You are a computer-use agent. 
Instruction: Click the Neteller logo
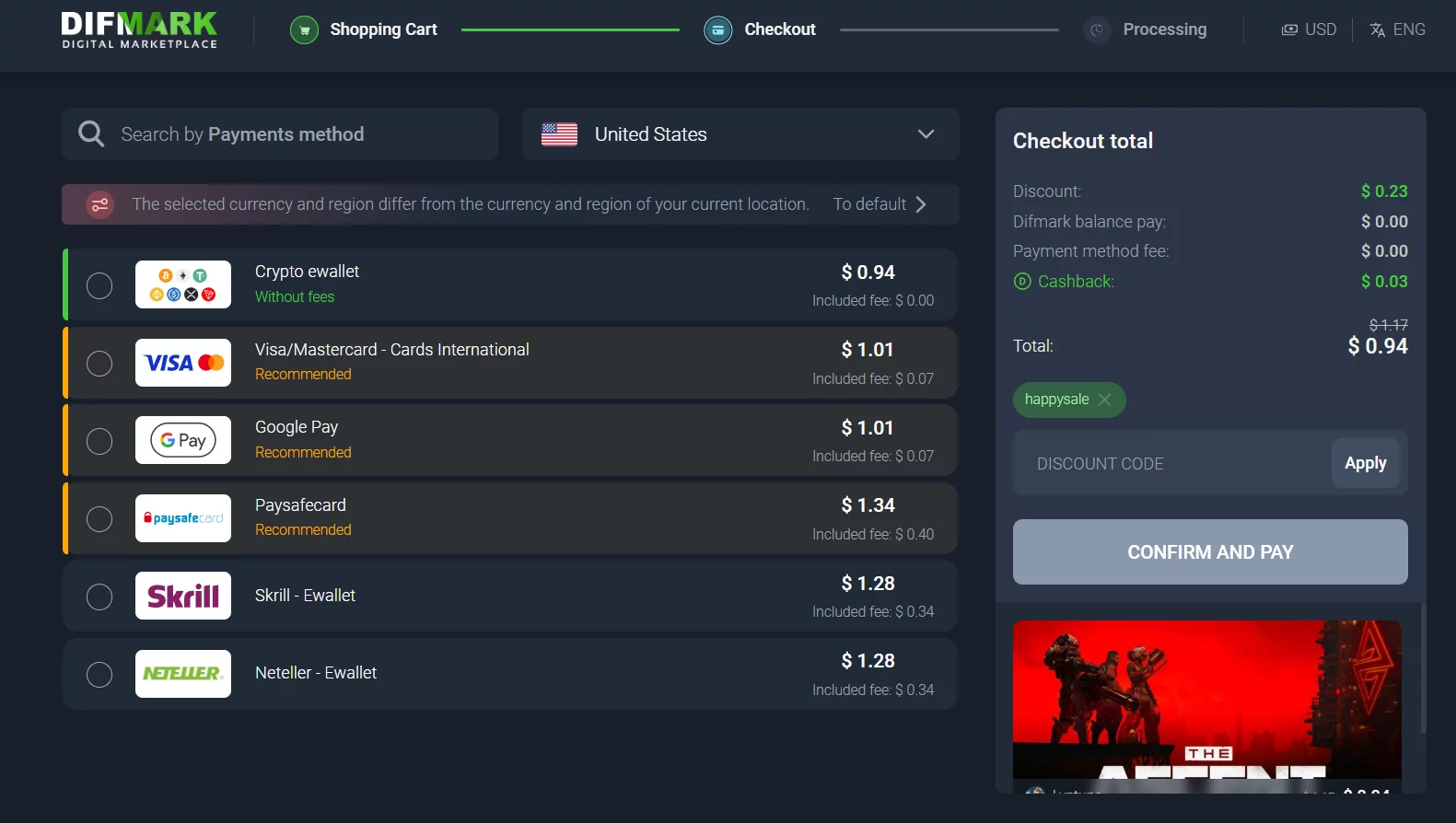pos(183,674)
